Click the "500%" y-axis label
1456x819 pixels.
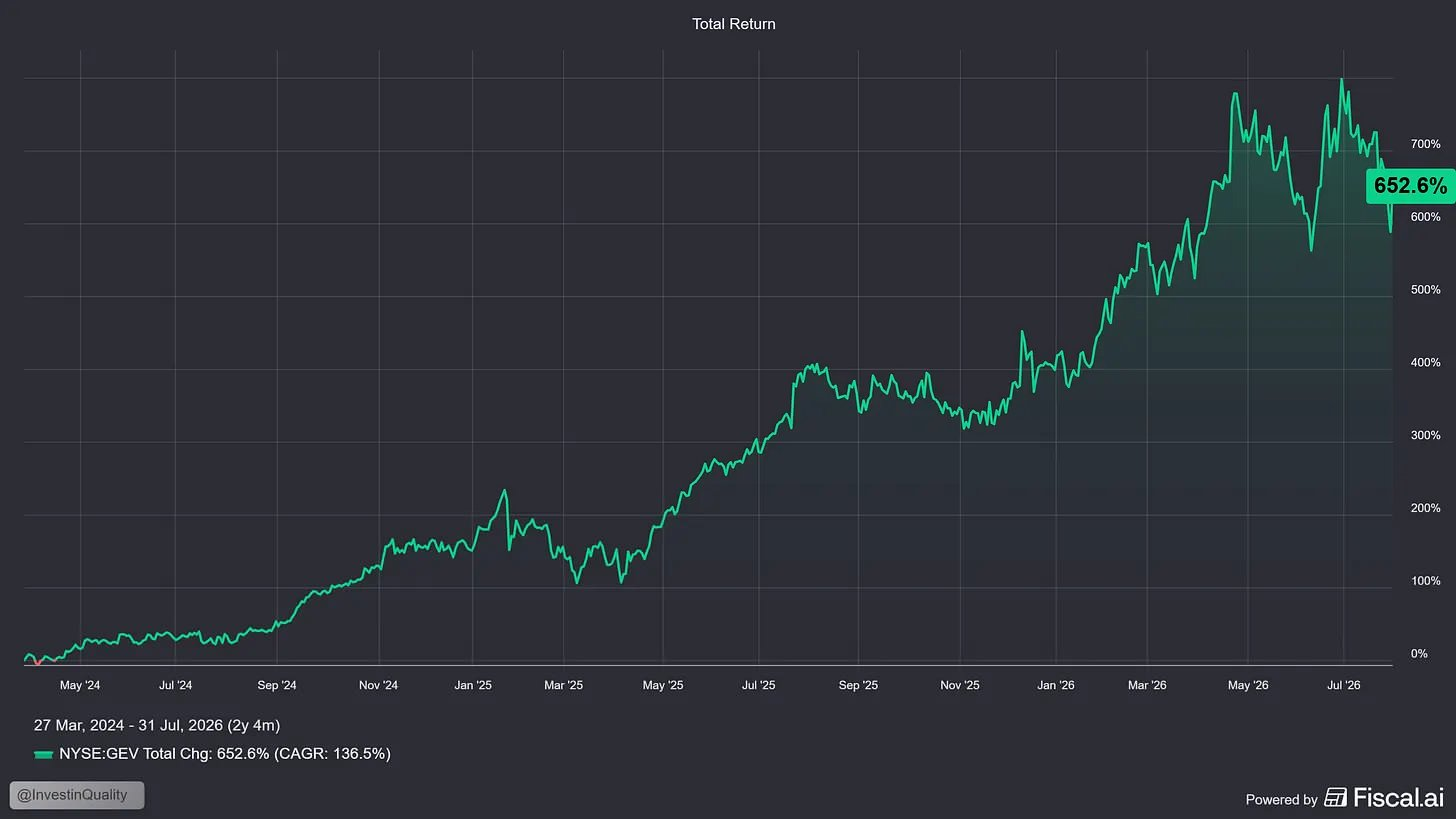pyautogui.click(x=1425, y=290)
